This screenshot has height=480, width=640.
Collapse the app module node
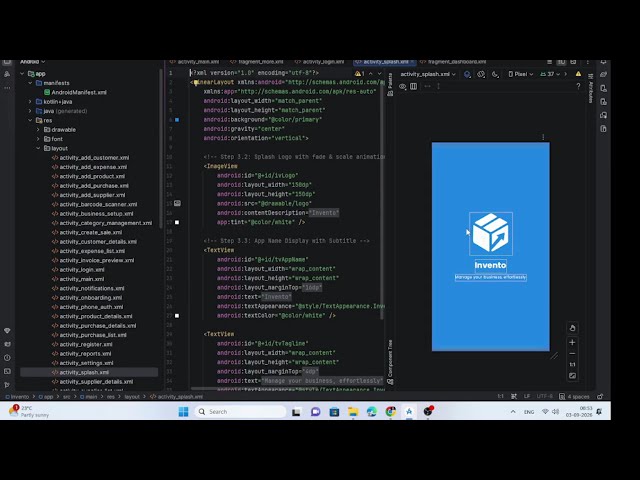click(x=22, y=74)
